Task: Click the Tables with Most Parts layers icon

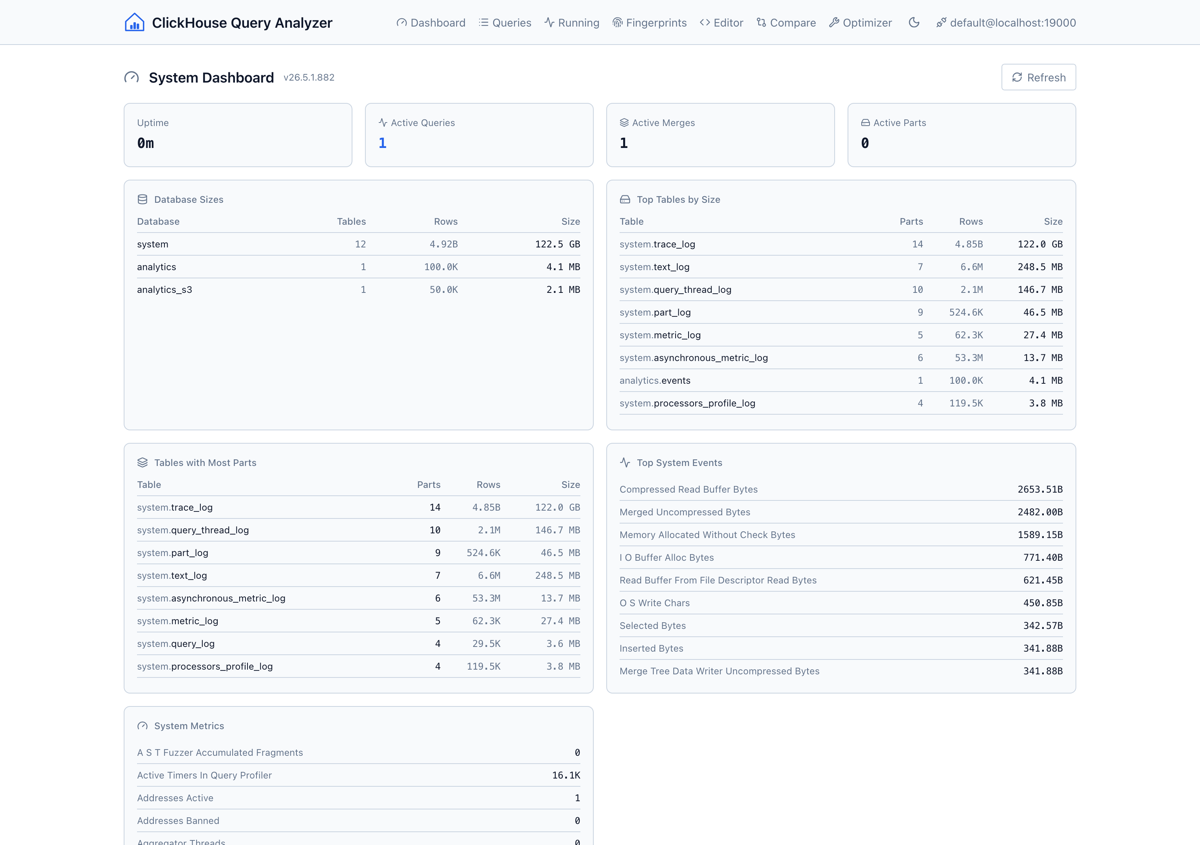Action: point(142,462)
